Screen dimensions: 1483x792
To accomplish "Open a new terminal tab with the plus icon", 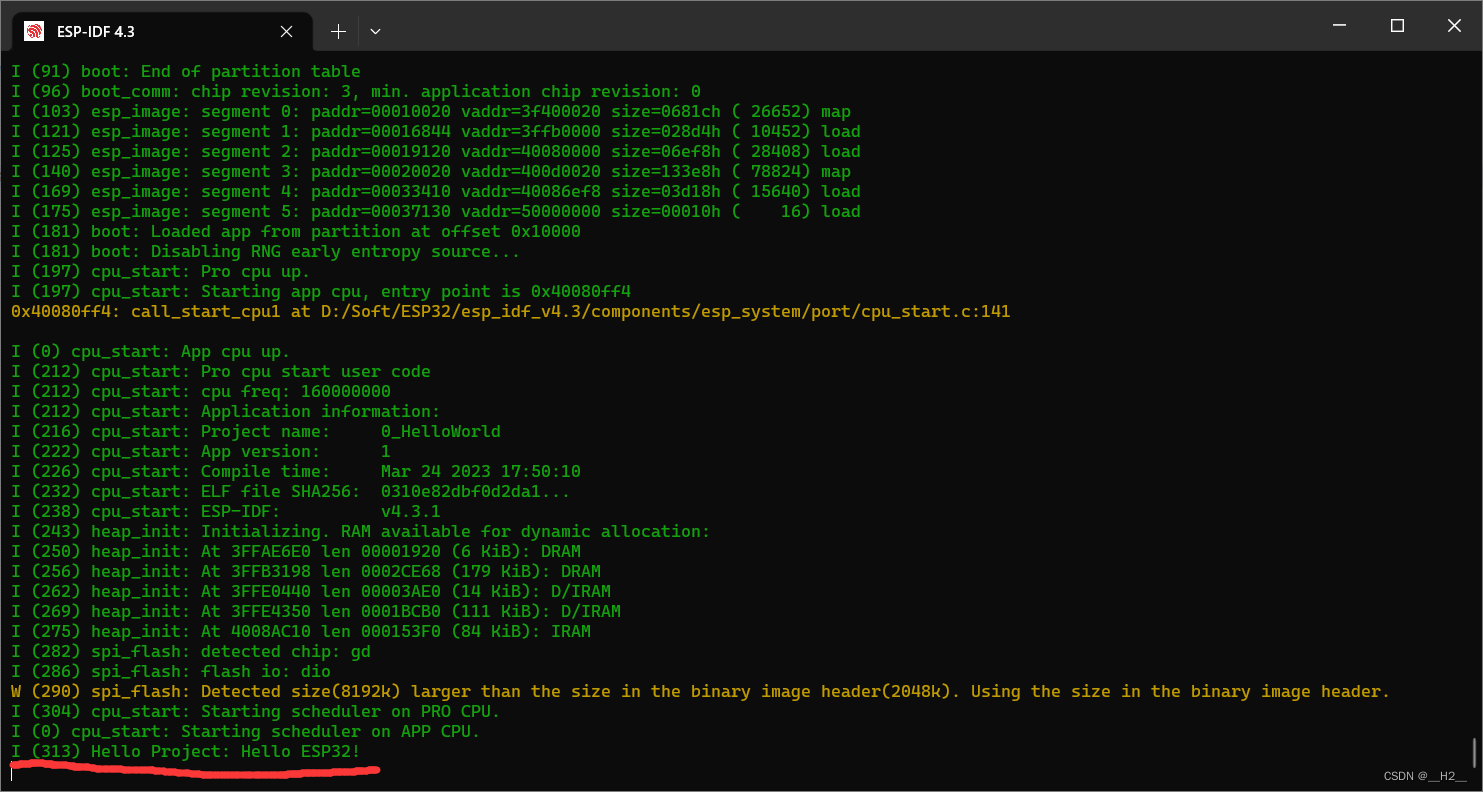I will pyautogui.click(x=338, y=31).
